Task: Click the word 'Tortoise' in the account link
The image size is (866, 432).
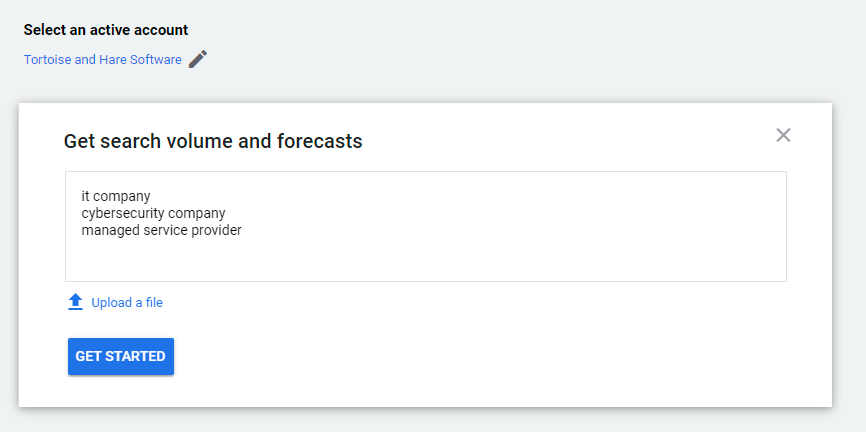Action: [47, 60]
